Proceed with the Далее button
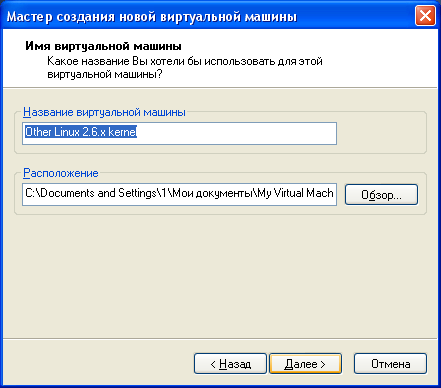Image resolution: width=441 pixels, height=388 pixels. tap(305, 364)
